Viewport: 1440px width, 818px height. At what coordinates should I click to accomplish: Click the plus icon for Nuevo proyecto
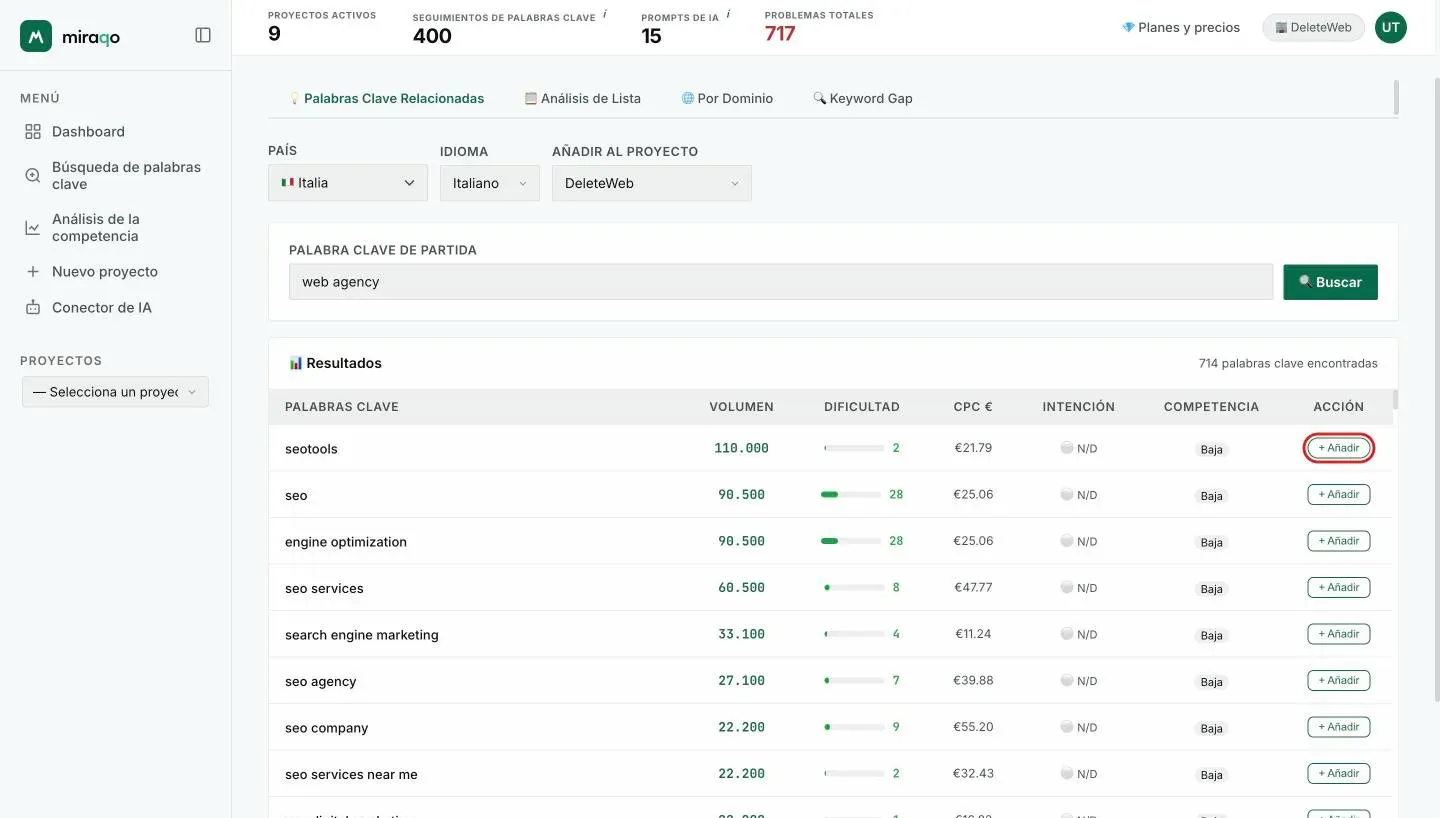coord(33,272)
